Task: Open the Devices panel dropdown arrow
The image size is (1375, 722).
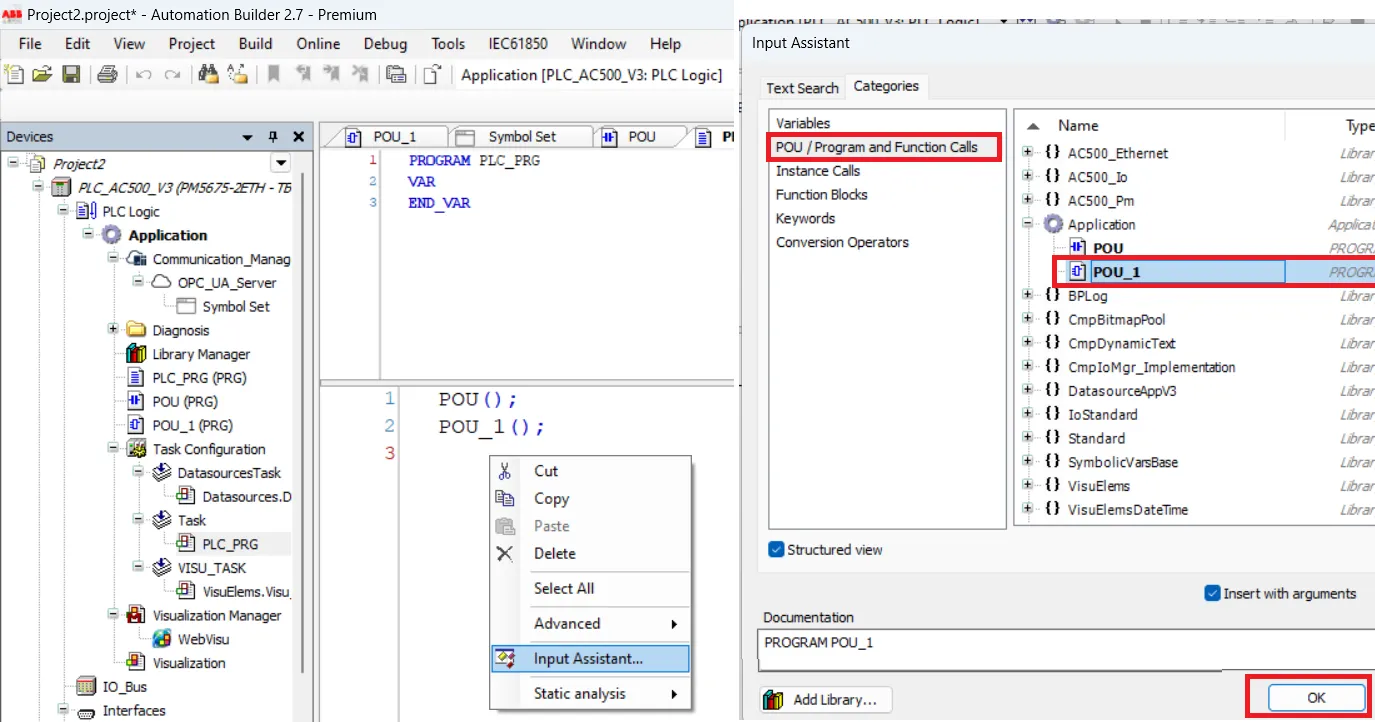Action: pyautogui.click(x=247, y=137)
